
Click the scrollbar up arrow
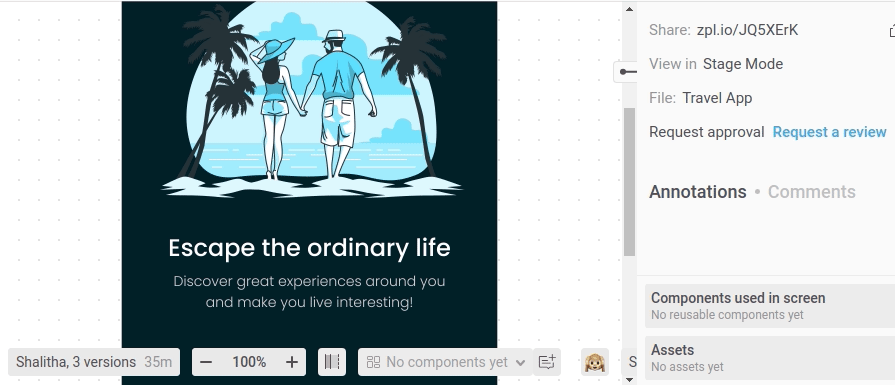(629, 9)
